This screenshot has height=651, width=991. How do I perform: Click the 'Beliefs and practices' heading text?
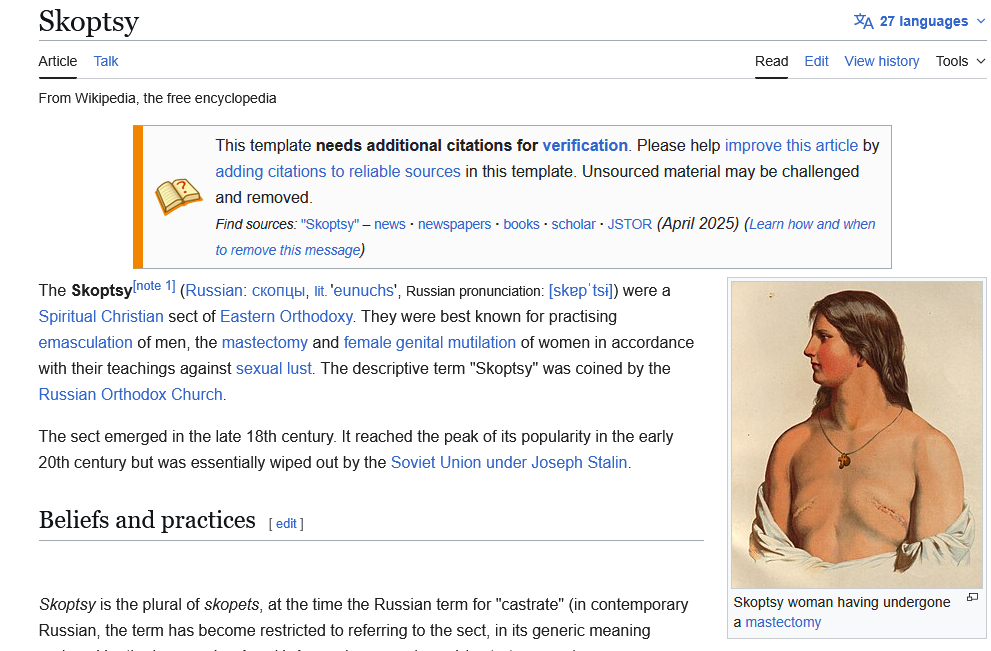pyautogui.click(x=147, y=520)
